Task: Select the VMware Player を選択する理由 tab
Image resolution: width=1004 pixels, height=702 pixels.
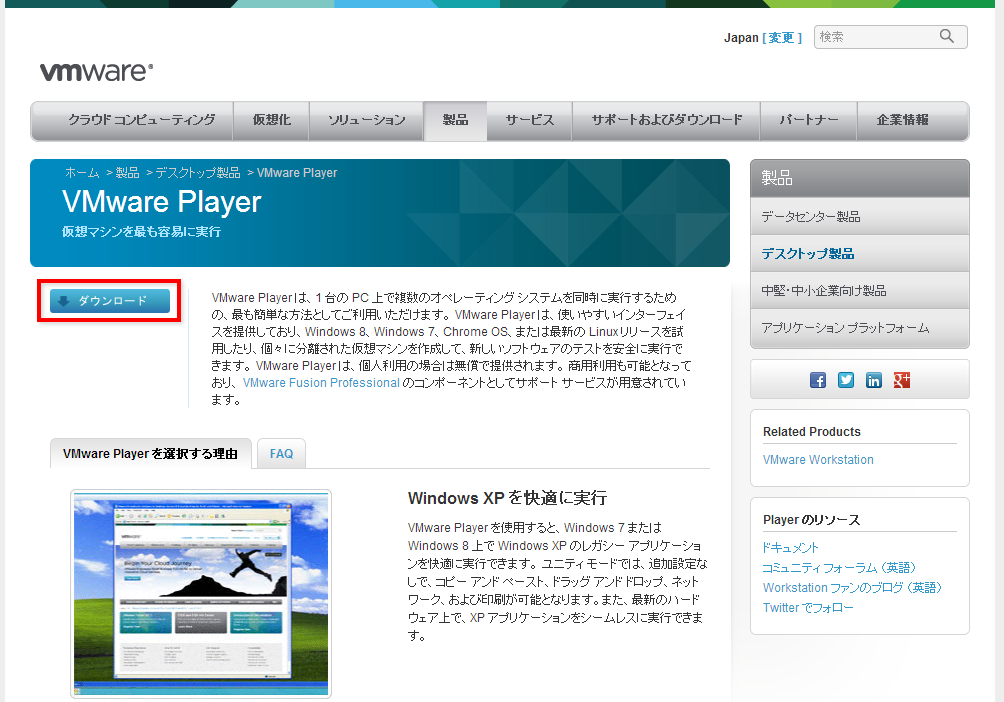Action: point(150,453)
